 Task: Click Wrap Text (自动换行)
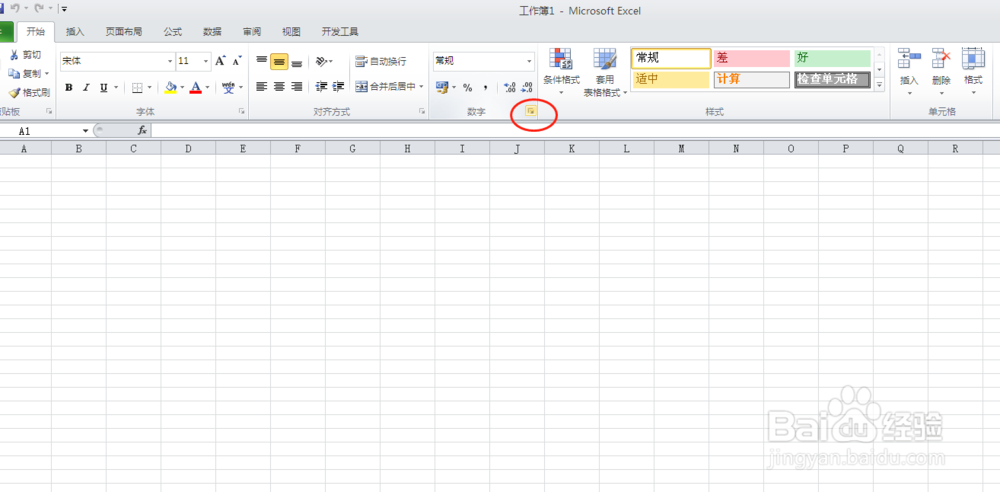point(380,61)
